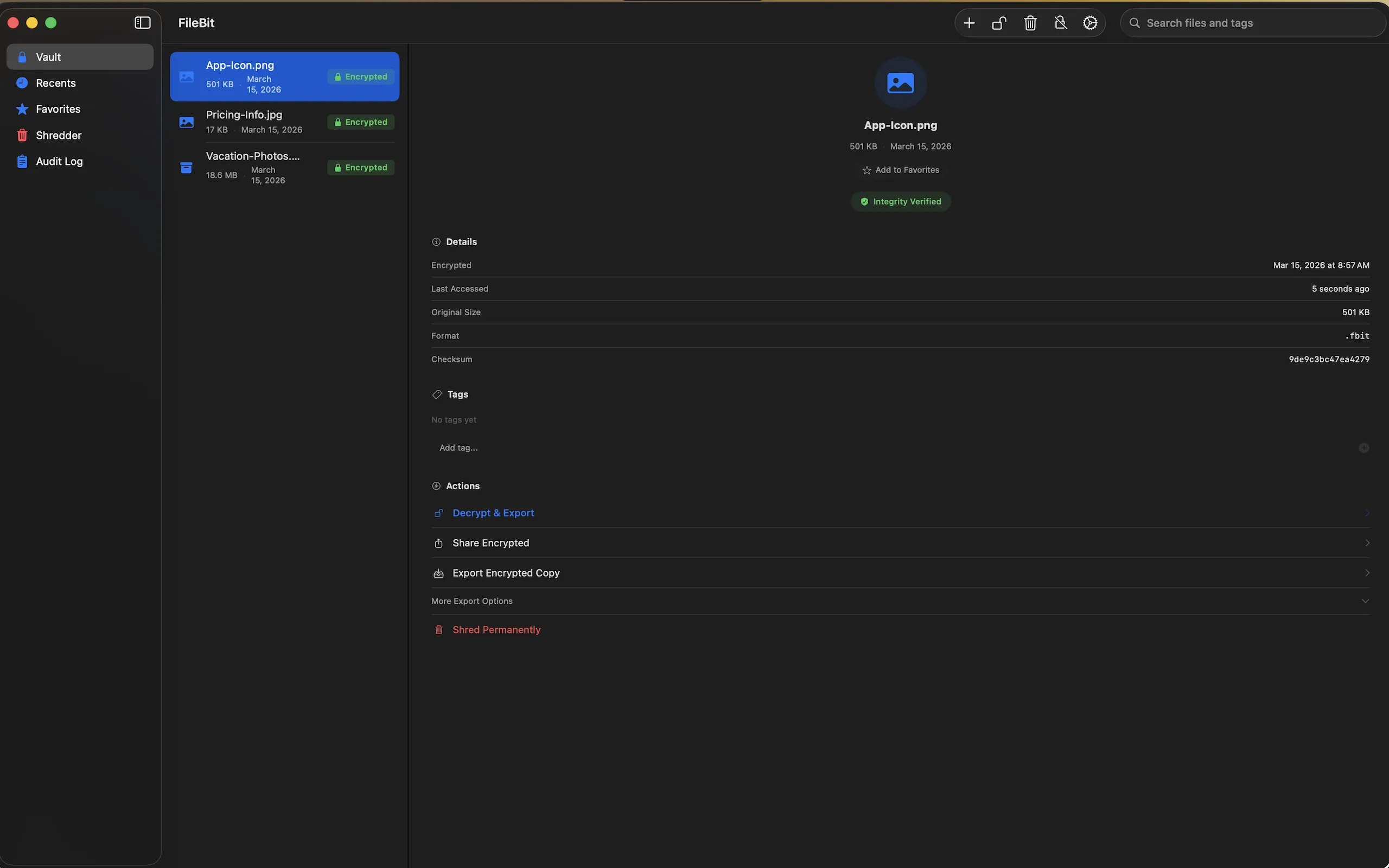Click Add to Favorites for App-Icon.png
This screenshot has height=868, width=1389.
click(900, 169)
